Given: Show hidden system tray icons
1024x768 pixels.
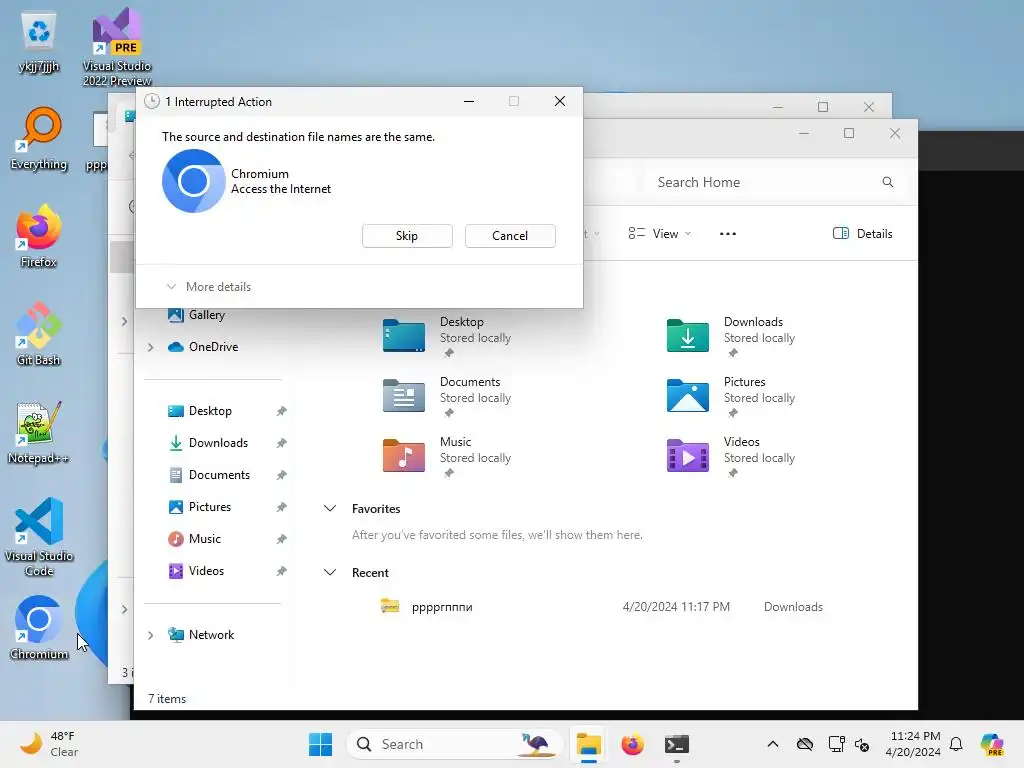Looking at the screenshot, I should click(x=773, y=744).
